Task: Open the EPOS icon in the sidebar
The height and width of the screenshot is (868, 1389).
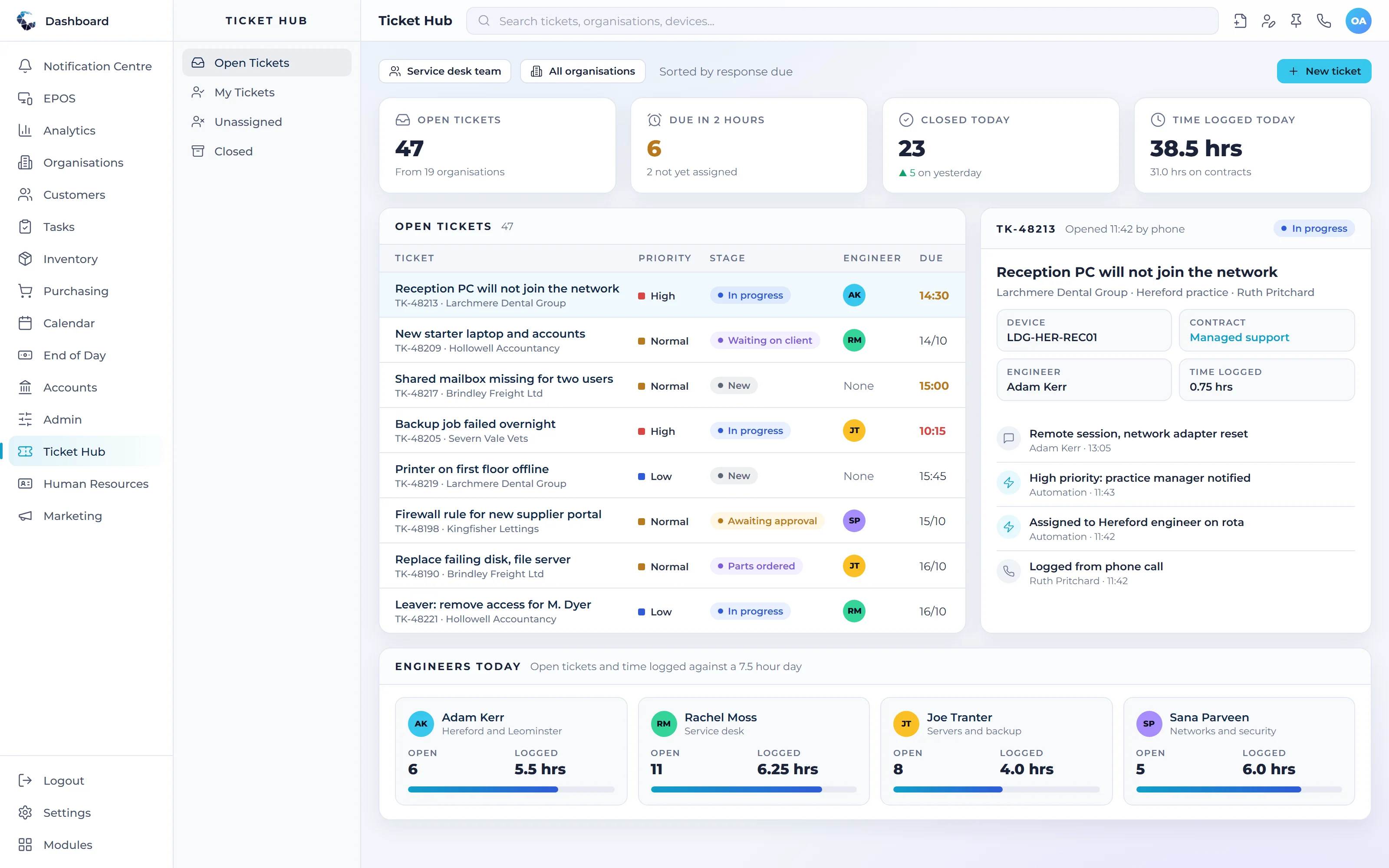Action: click(25, 98)
